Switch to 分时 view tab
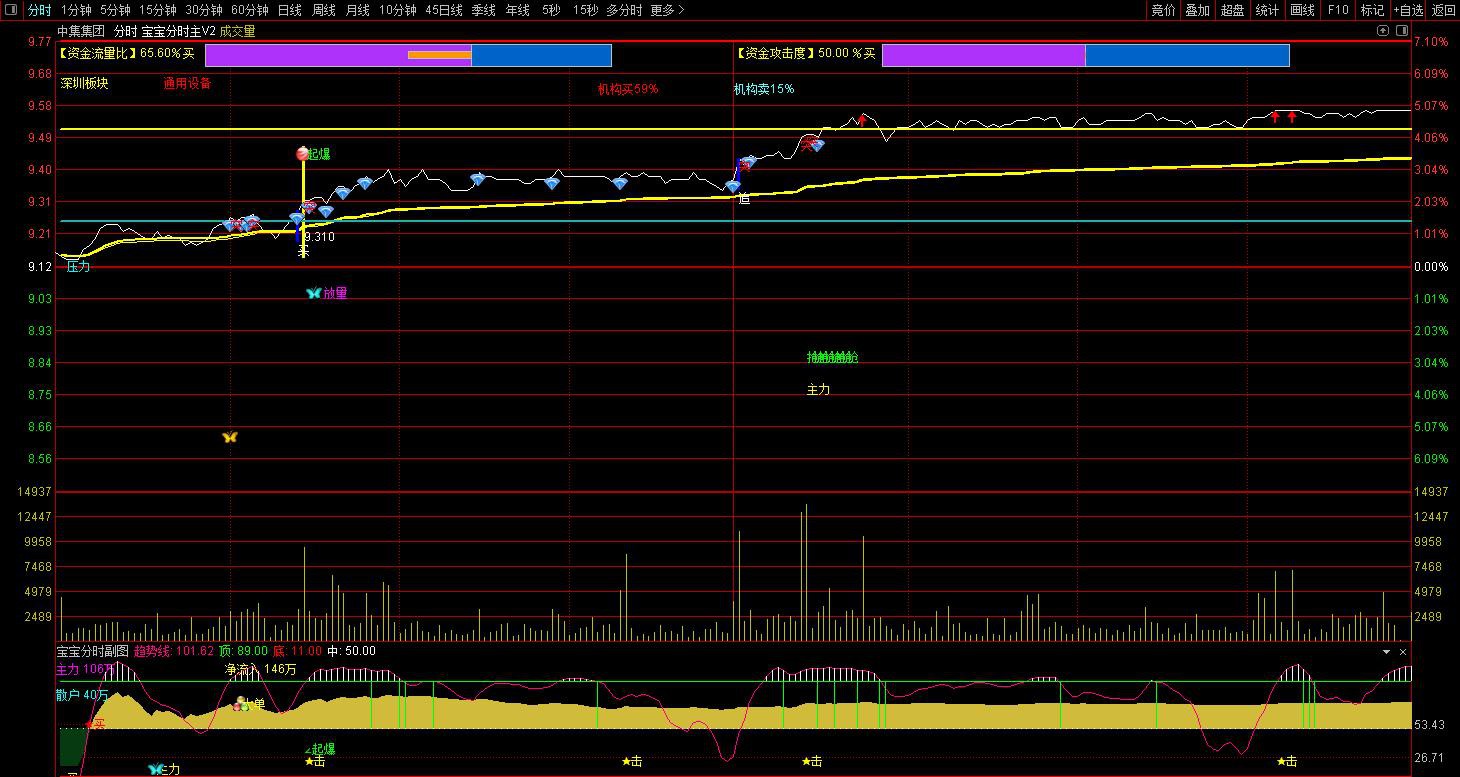Image resolution: width=1460 pixels, height=777 pixels. point(39,10)
